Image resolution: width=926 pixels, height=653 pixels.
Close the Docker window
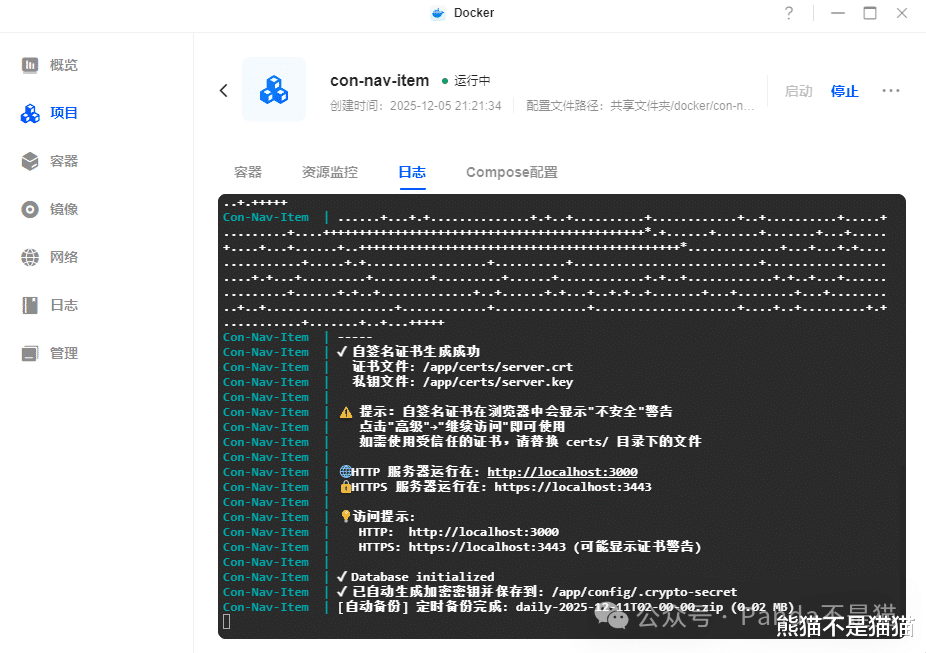[x=902, y=13]
